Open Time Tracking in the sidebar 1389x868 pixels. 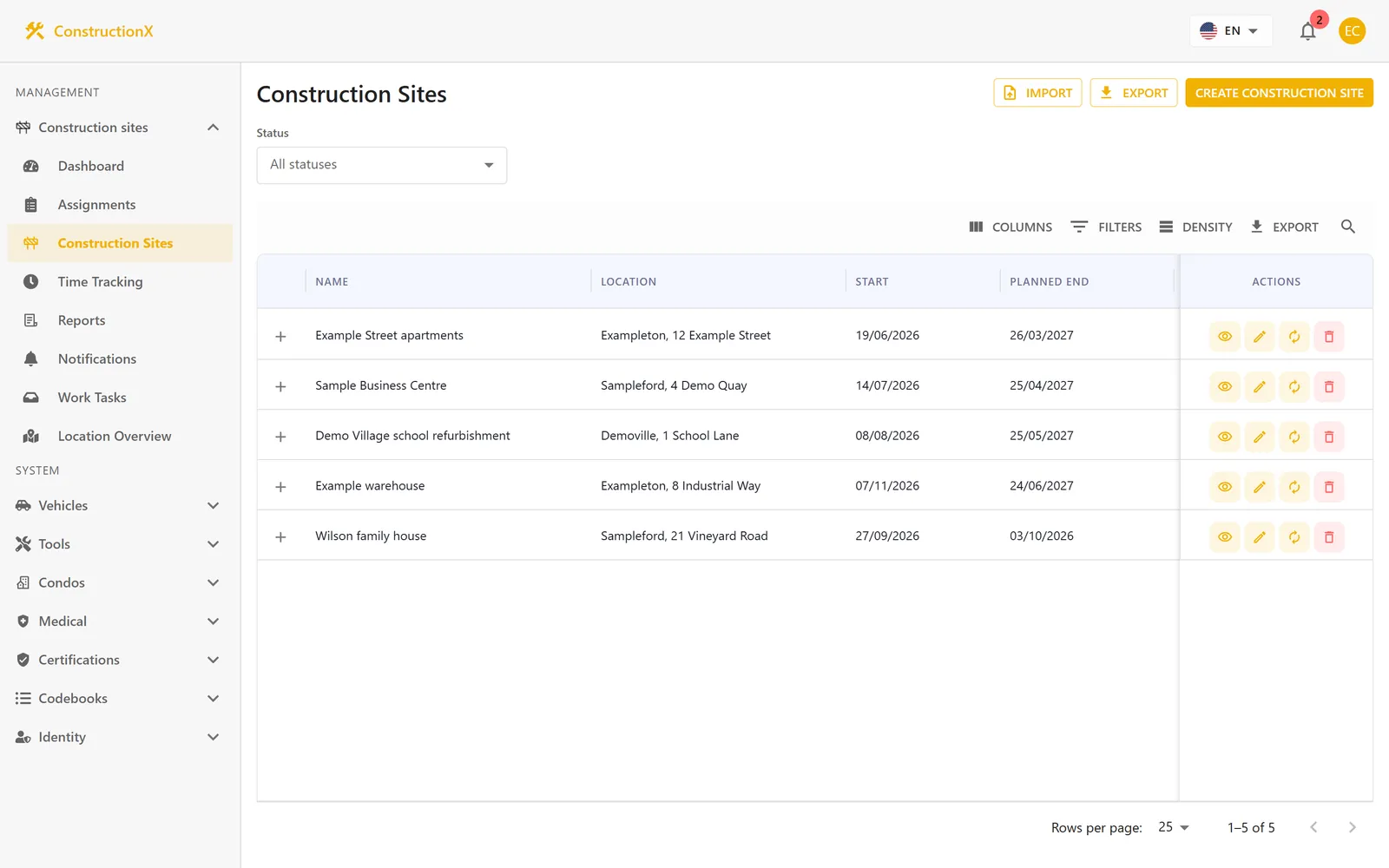[119, 281]
